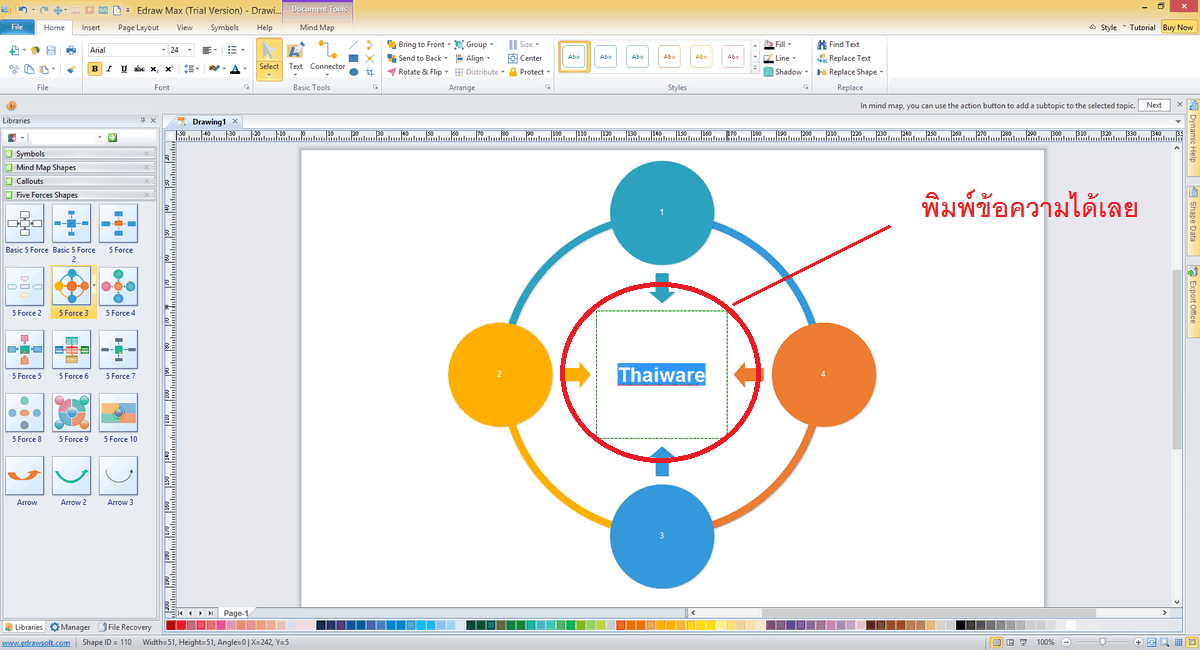
Task: Open the Line style dropdown
Action: pyautogui.click(x=780, y=58)
